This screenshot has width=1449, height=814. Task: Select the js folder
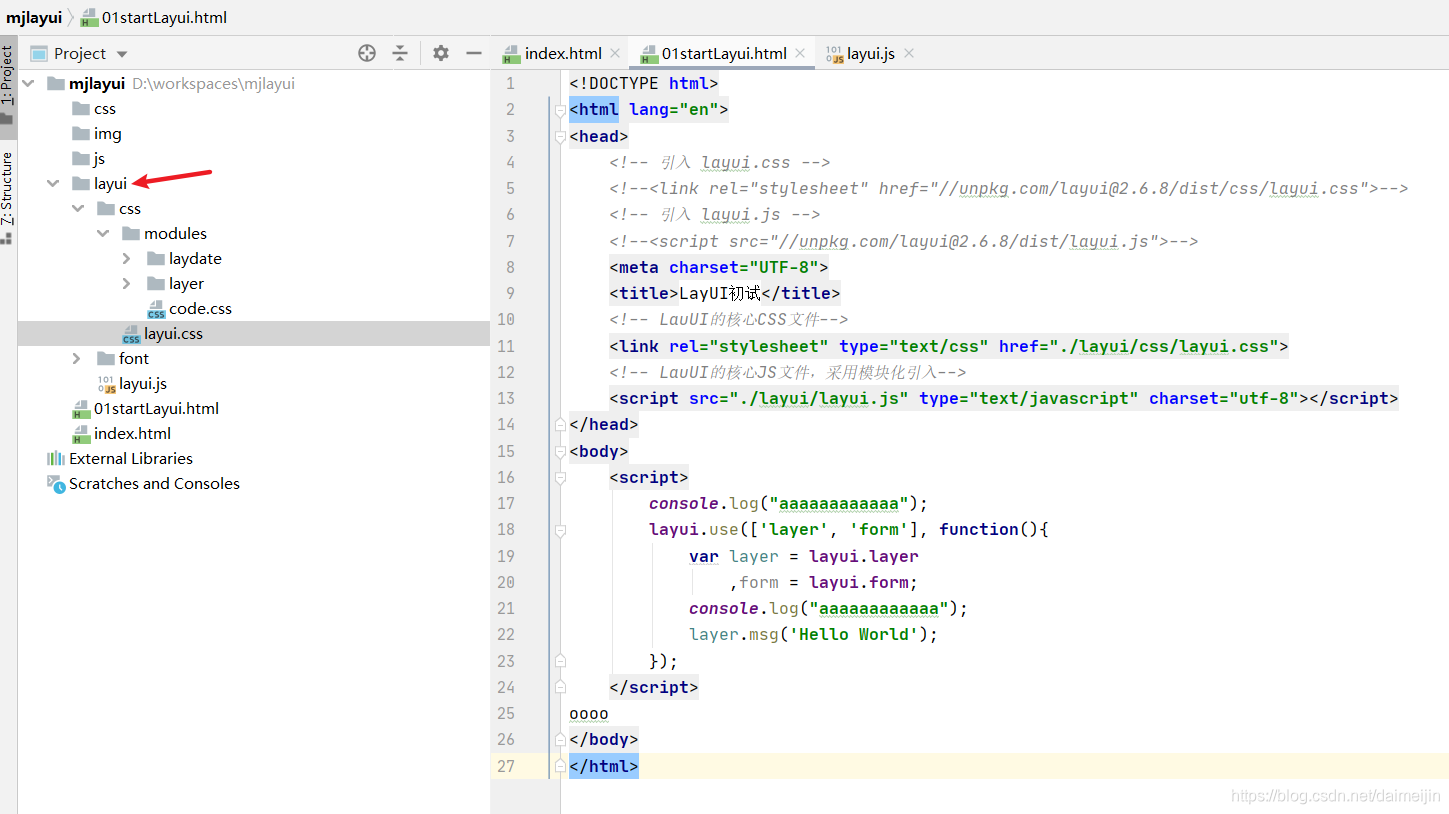click(x=99, y=159)
